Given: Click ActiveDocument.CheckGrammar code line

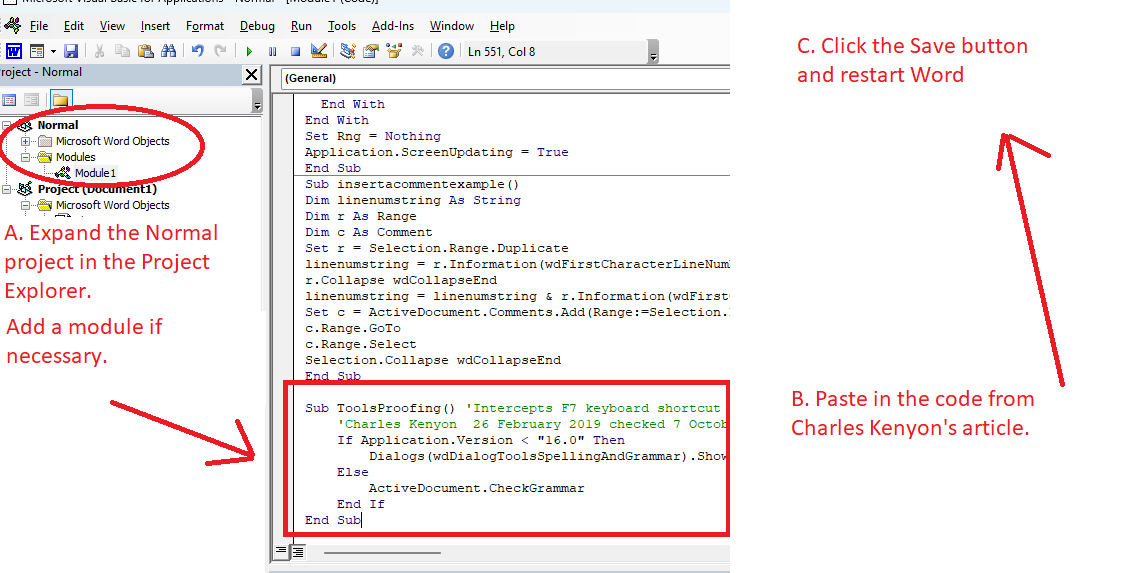Looking at the screenshot, I should point(476,488).
